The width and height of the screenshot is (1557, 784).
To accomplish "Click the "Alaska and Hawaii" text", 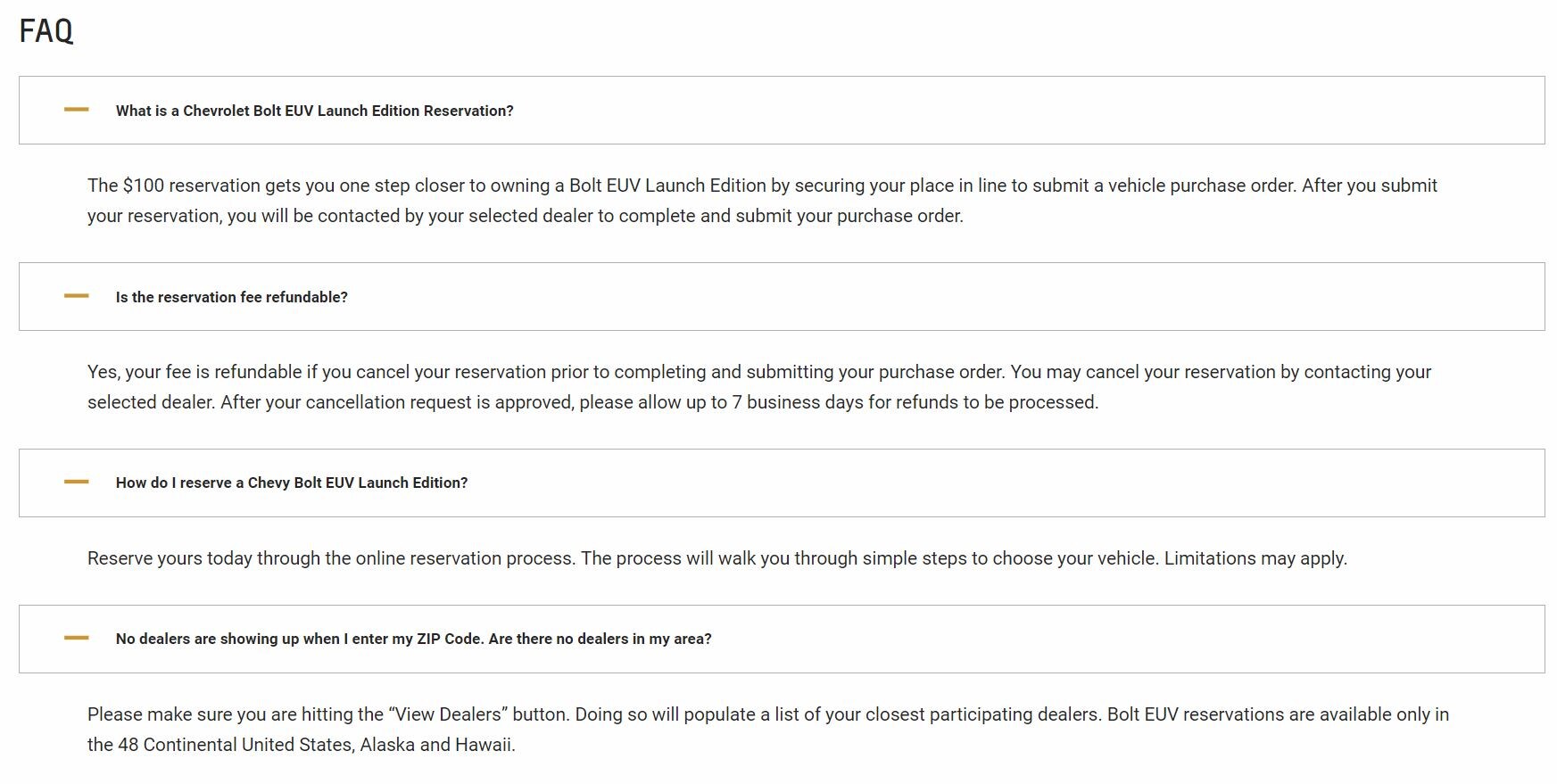I will click(x=437, y=745).
